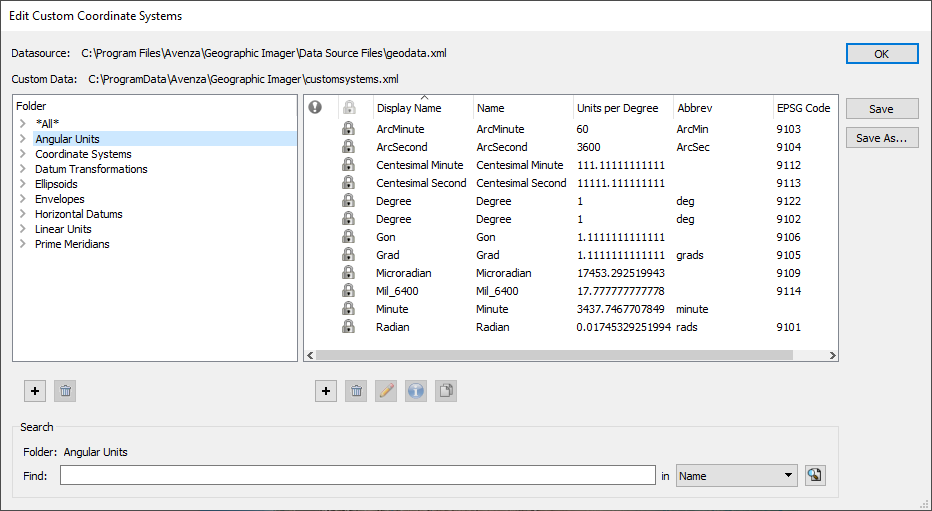932x511 pixels.
Task: Click the lock icon on Microradian row
Action: pos(348,273)
